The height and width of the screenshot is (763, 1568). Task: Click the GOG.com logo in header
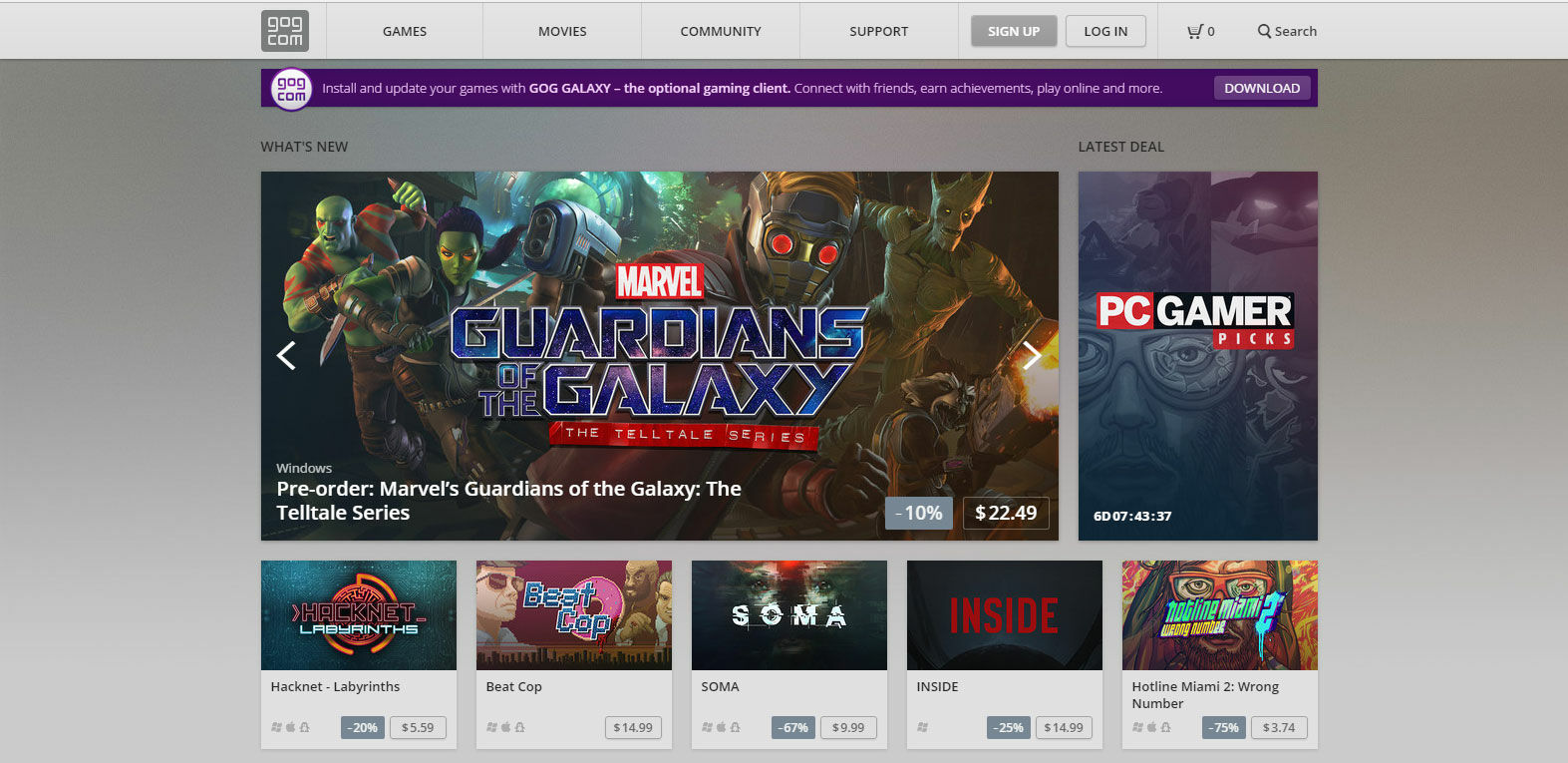tap(285, 31)
